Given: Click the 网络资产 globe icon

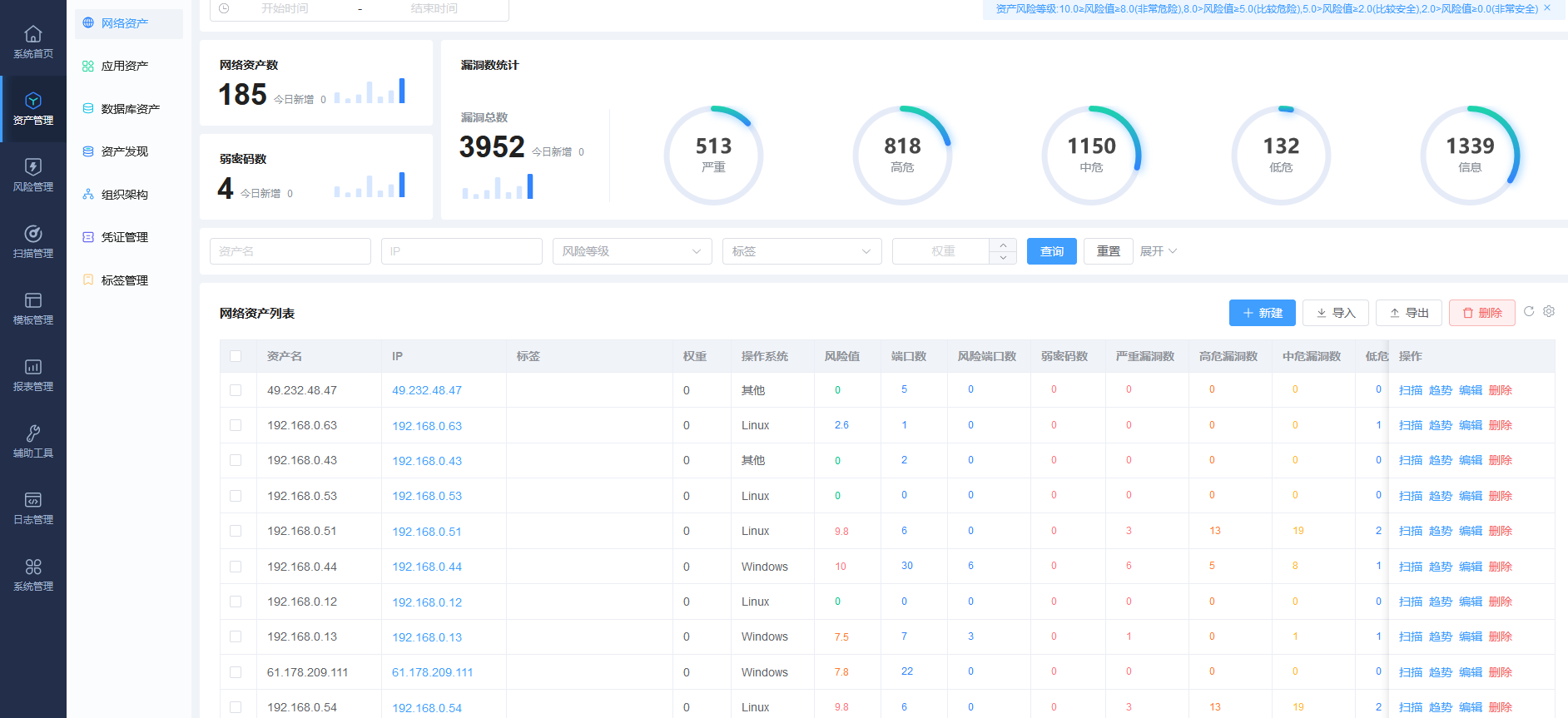Looking at the screenshot, I should click(x=88, y=23).
